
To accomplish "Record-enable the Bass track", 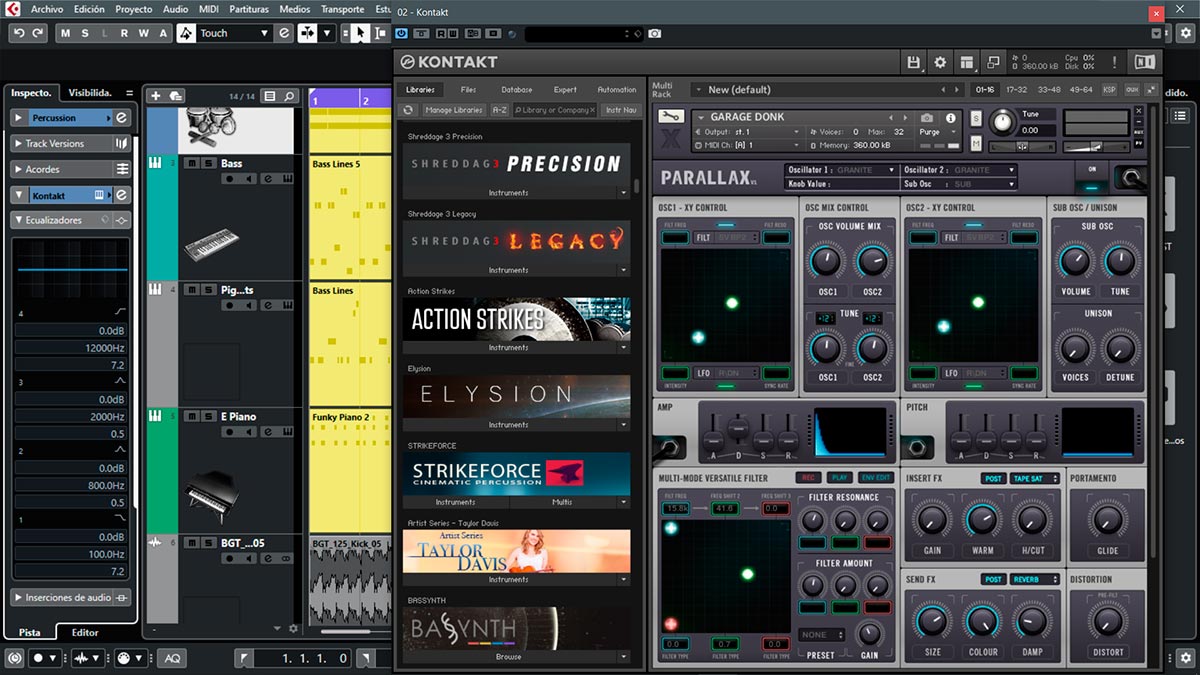I will (229, 179).
